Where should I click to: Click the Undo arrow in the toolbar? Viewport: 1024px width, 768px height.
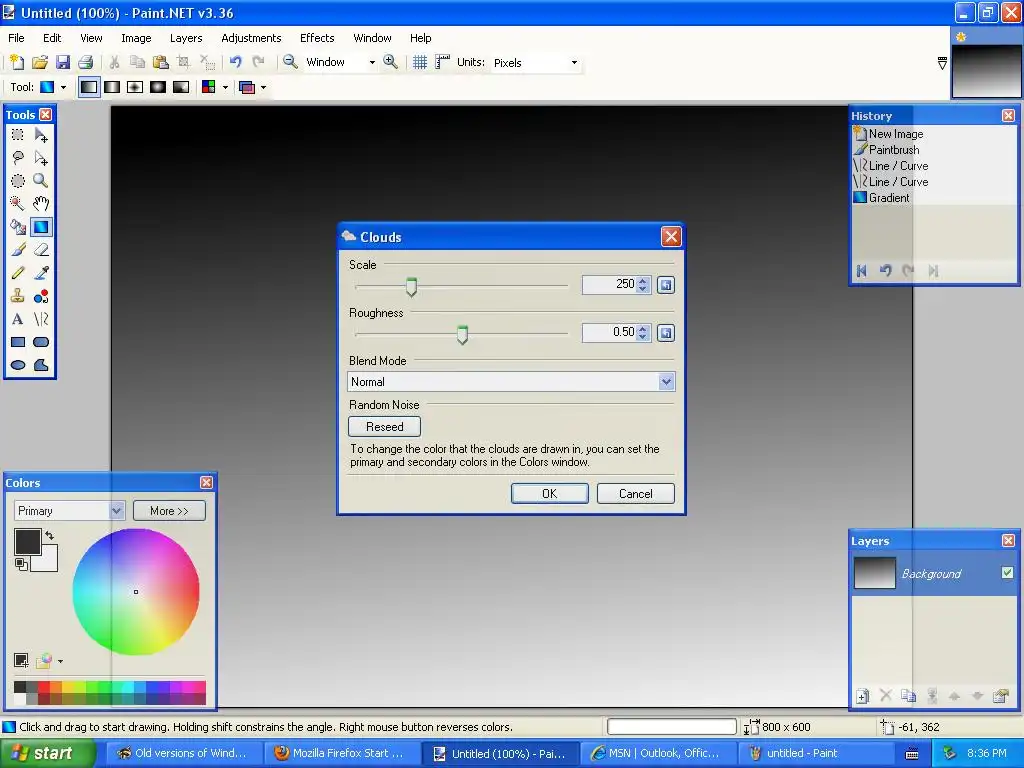coord(236,62)
